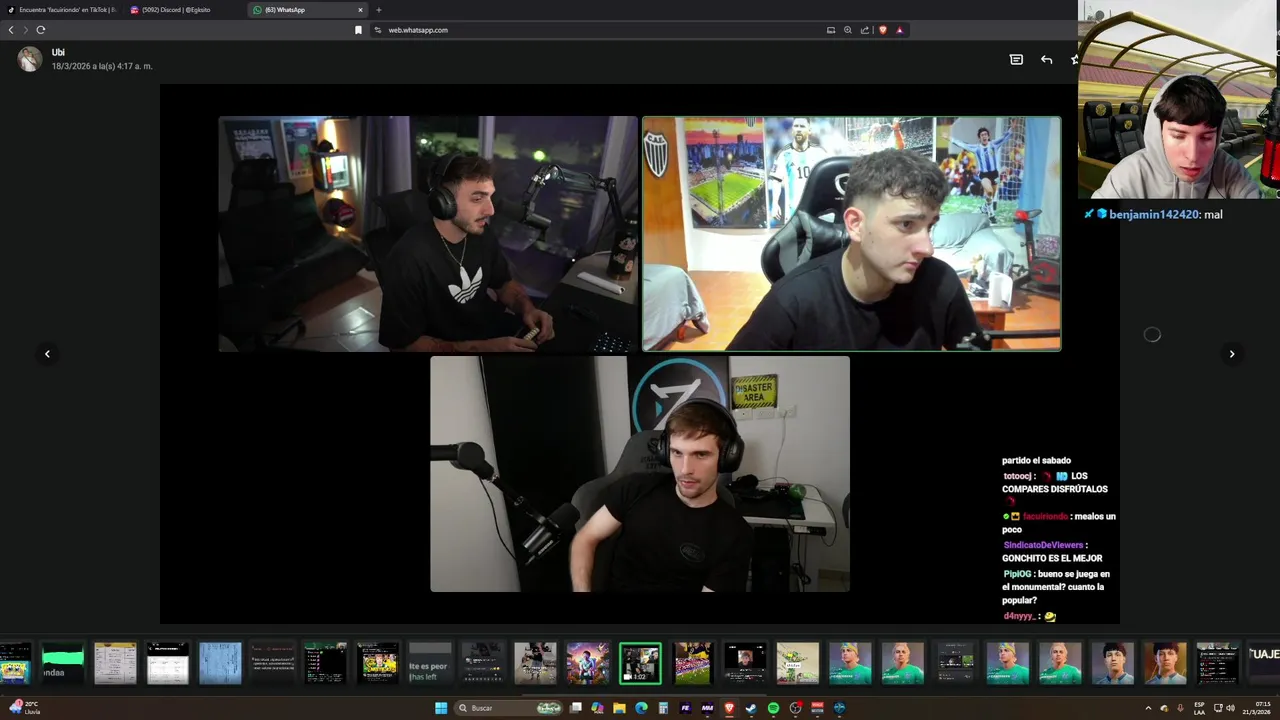The image size is (1280, 720).
Task: Open the Brave Shields lion icon
Action: click(x=883, y=30)
